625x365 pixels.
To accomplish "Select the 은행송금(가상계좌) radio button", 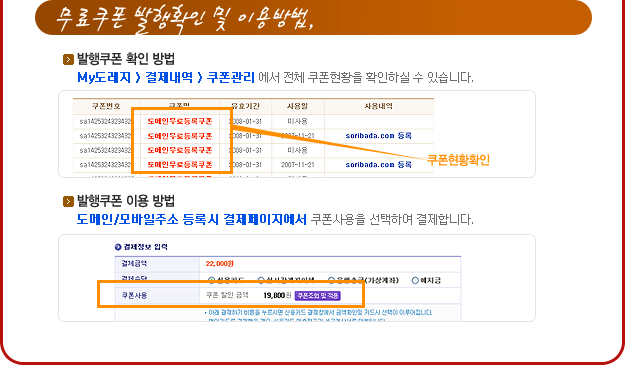I will click(331, 281).
